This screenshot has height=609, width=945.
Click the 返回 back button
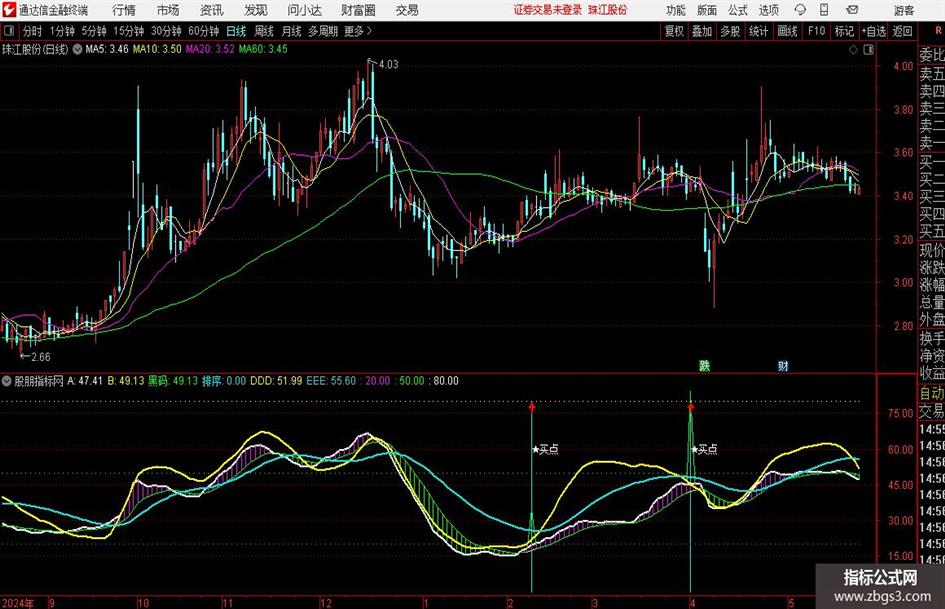(x=902, y=31)
